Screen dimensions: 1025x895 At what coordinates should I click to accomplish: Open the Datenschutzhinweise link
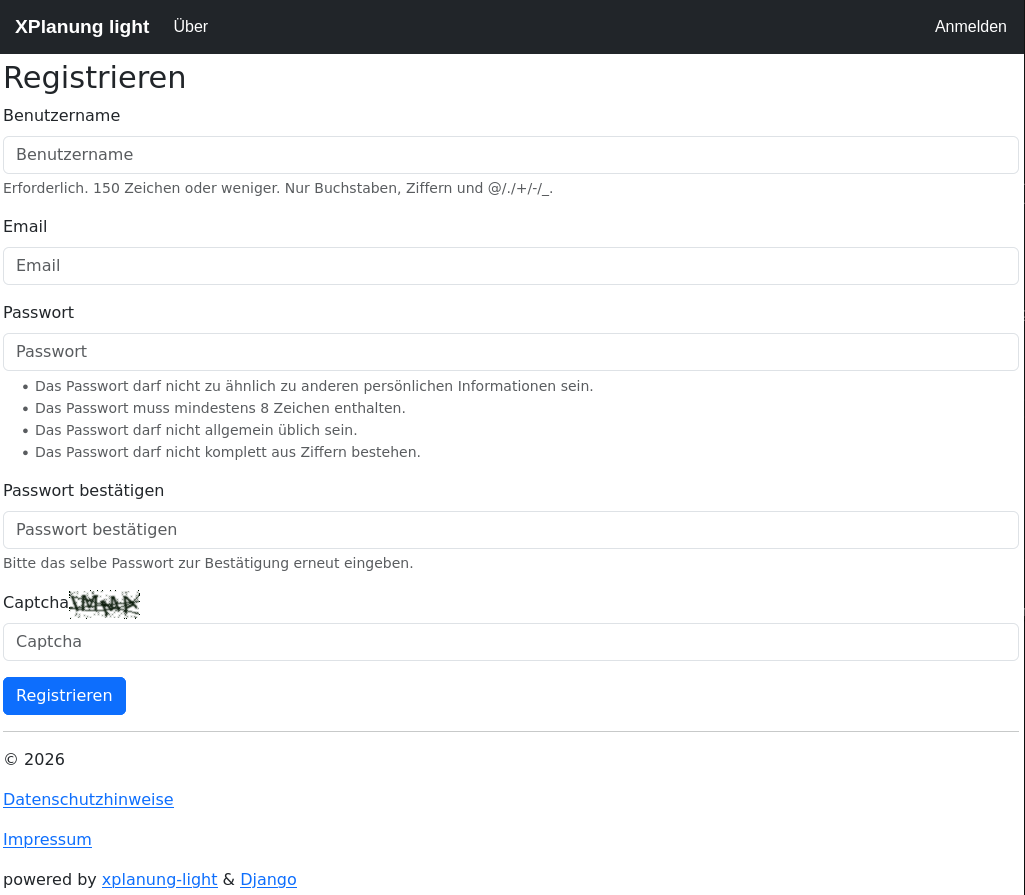[x=88, y=800]
